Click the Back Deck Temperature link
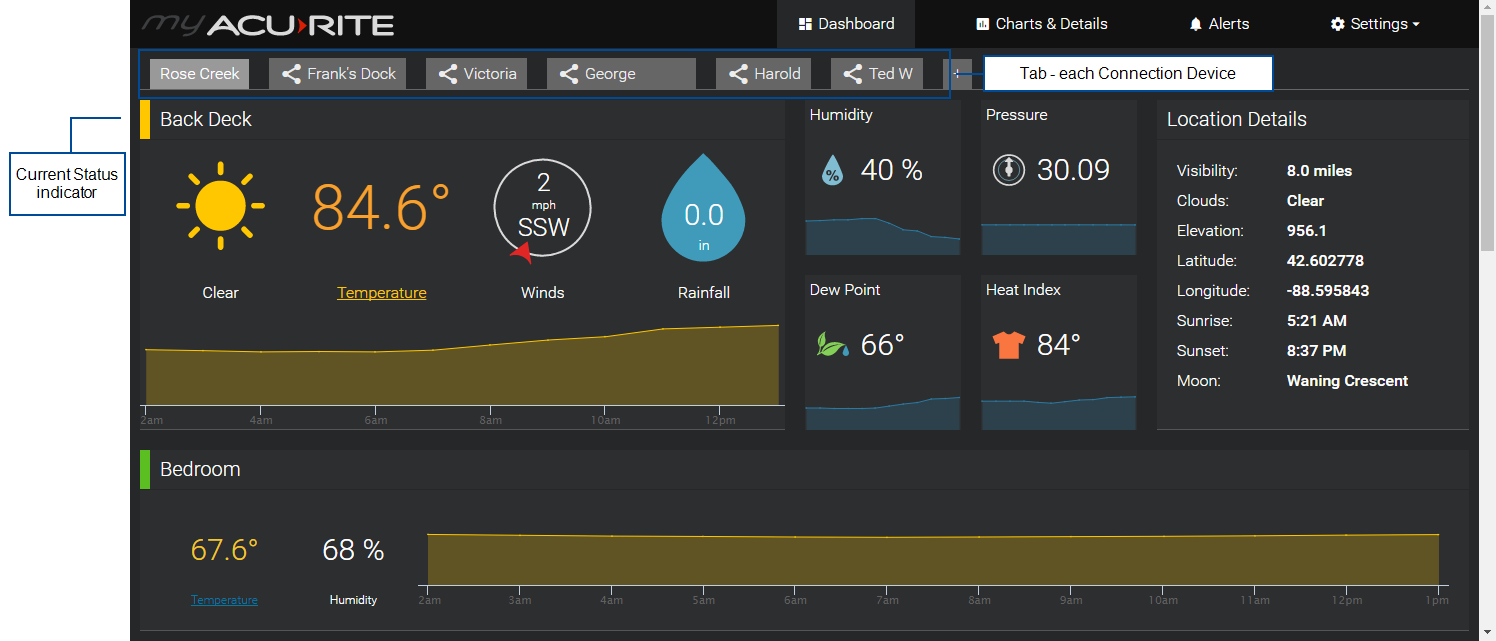1496x641 pixels. (381, 293)
